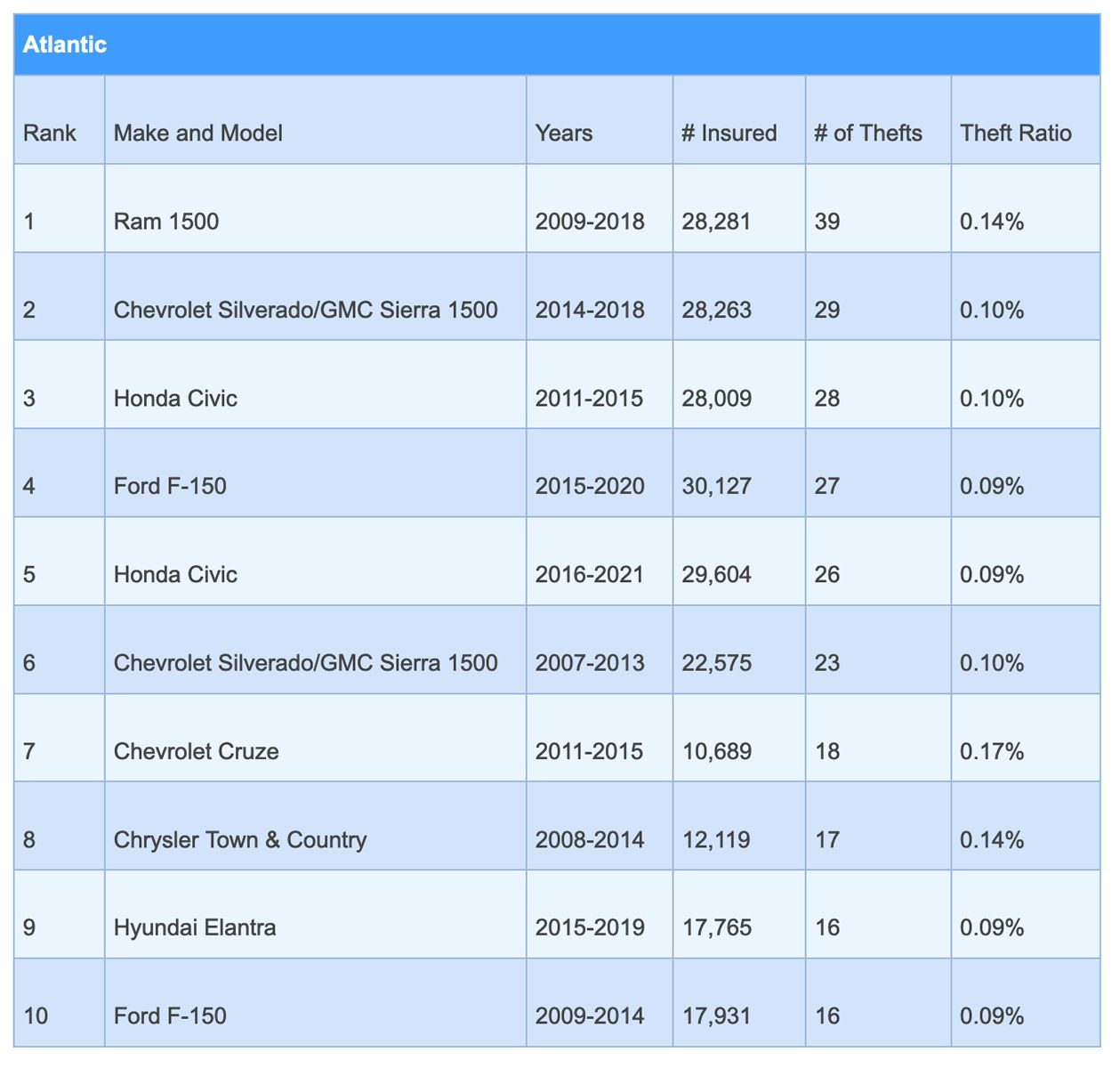Click the 30,127 insured value

click(x=717, y=486)
